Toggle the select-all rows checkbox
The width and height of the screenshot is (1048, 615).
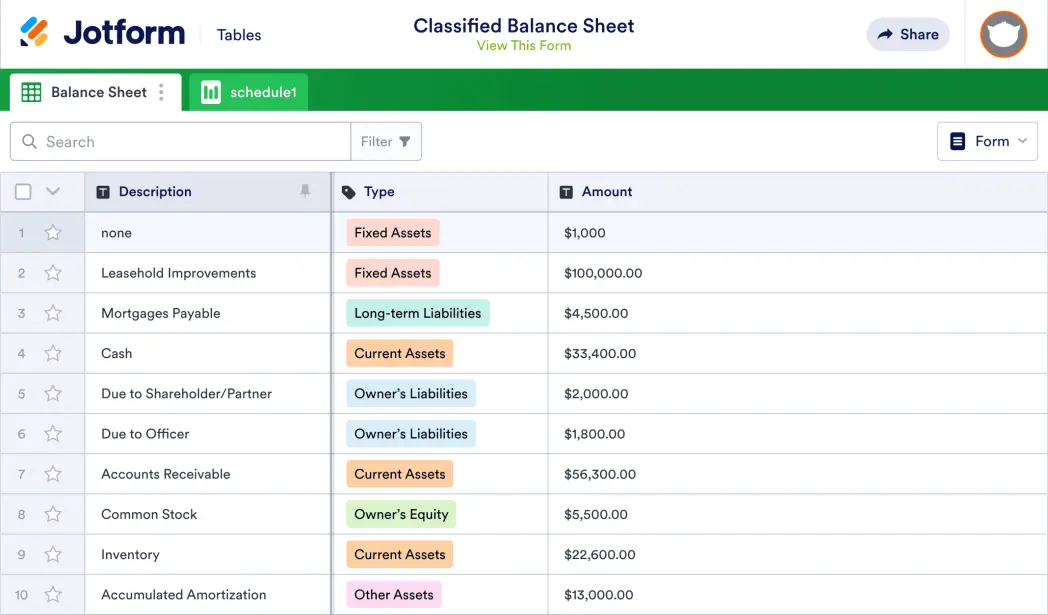pos(23,191)
